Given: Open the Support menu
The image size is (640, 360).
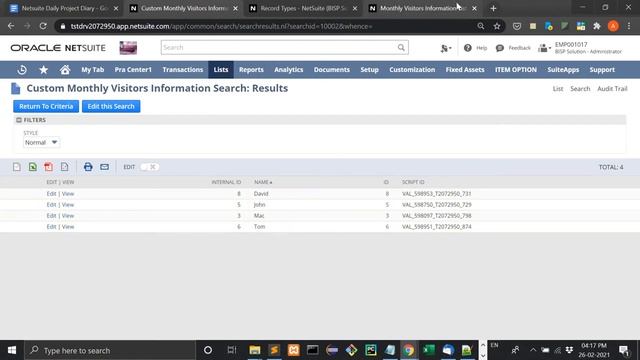Looking at the screenshot, I should tap(602, 70).
